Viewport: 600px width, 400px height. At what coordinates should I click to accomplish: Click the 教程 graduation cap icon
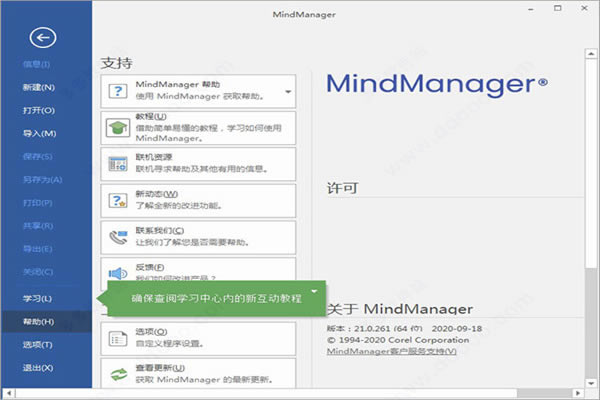point(118,128)
